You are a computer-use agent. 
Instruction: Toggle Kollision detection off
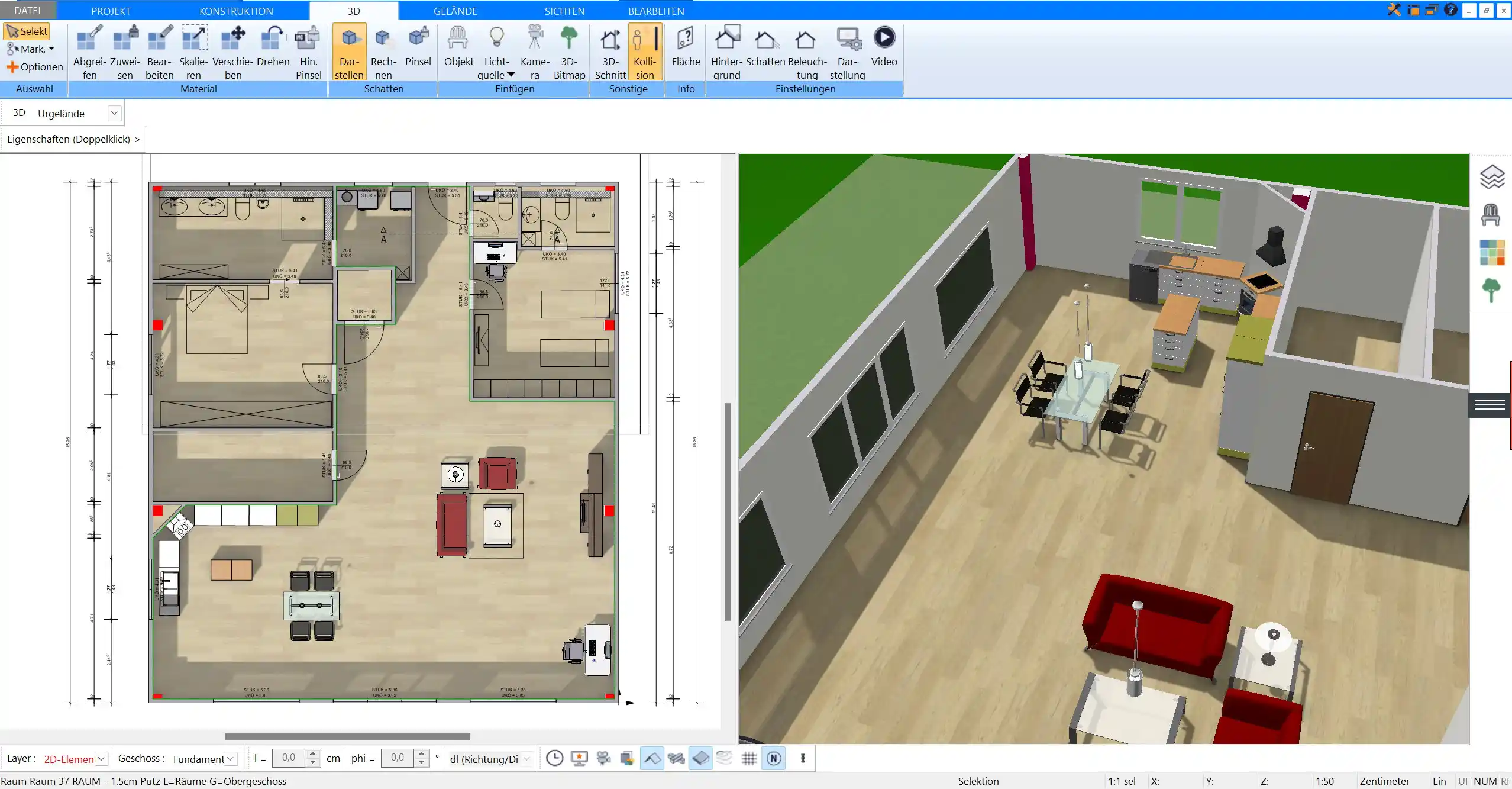pyautogui.click(x=645, y=53)
